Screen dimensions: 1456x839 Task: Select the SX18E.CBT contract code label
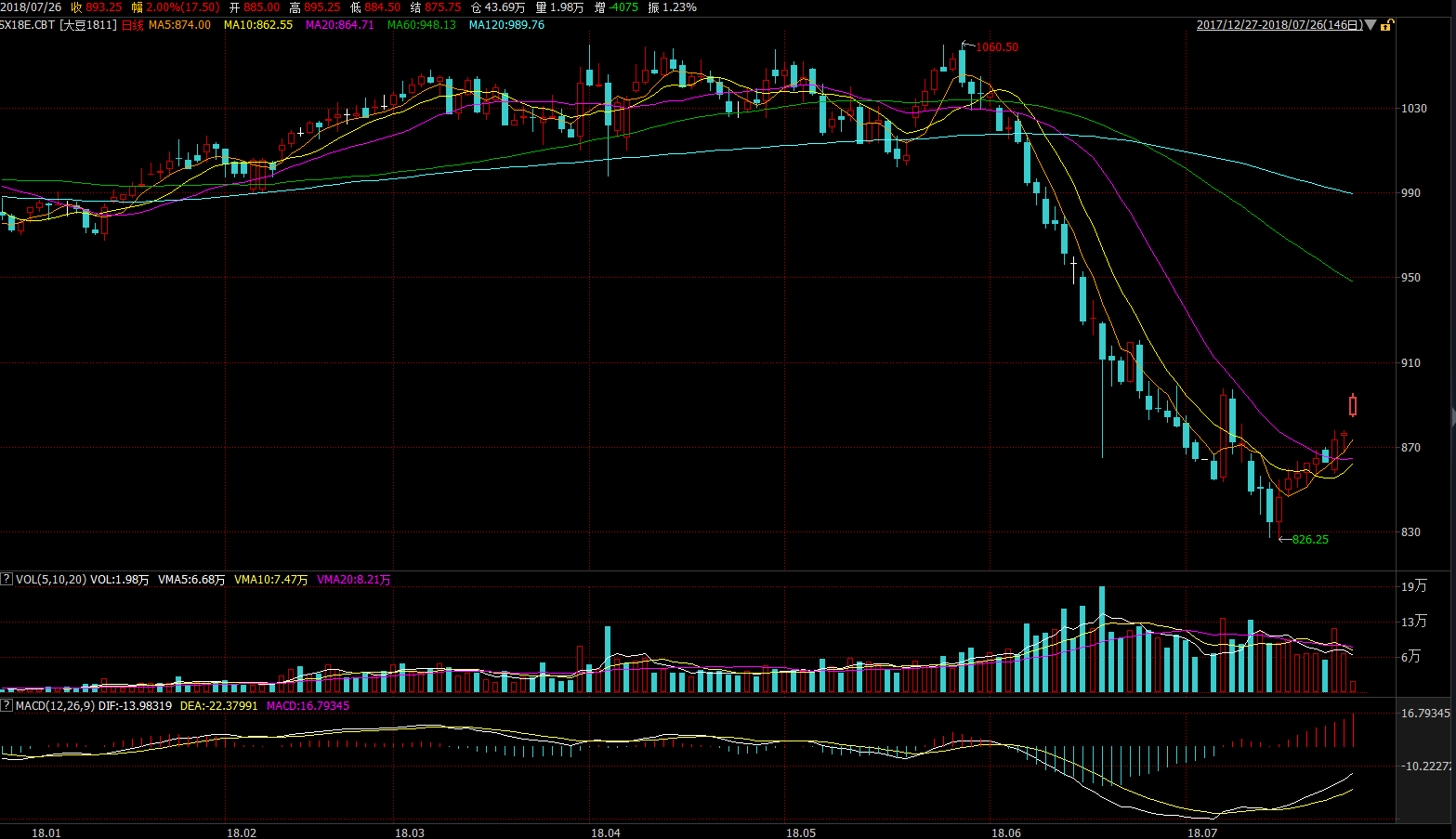coord(27,25)
